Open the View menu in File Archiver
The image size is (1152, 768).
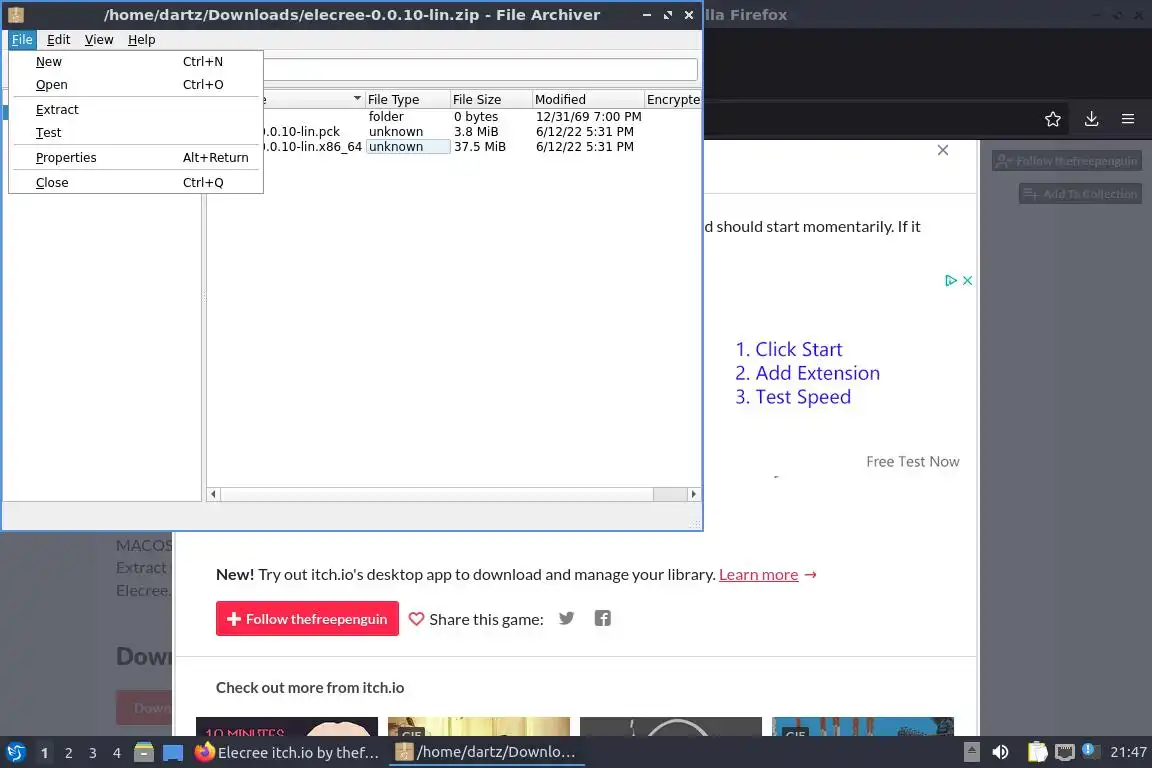98,40
